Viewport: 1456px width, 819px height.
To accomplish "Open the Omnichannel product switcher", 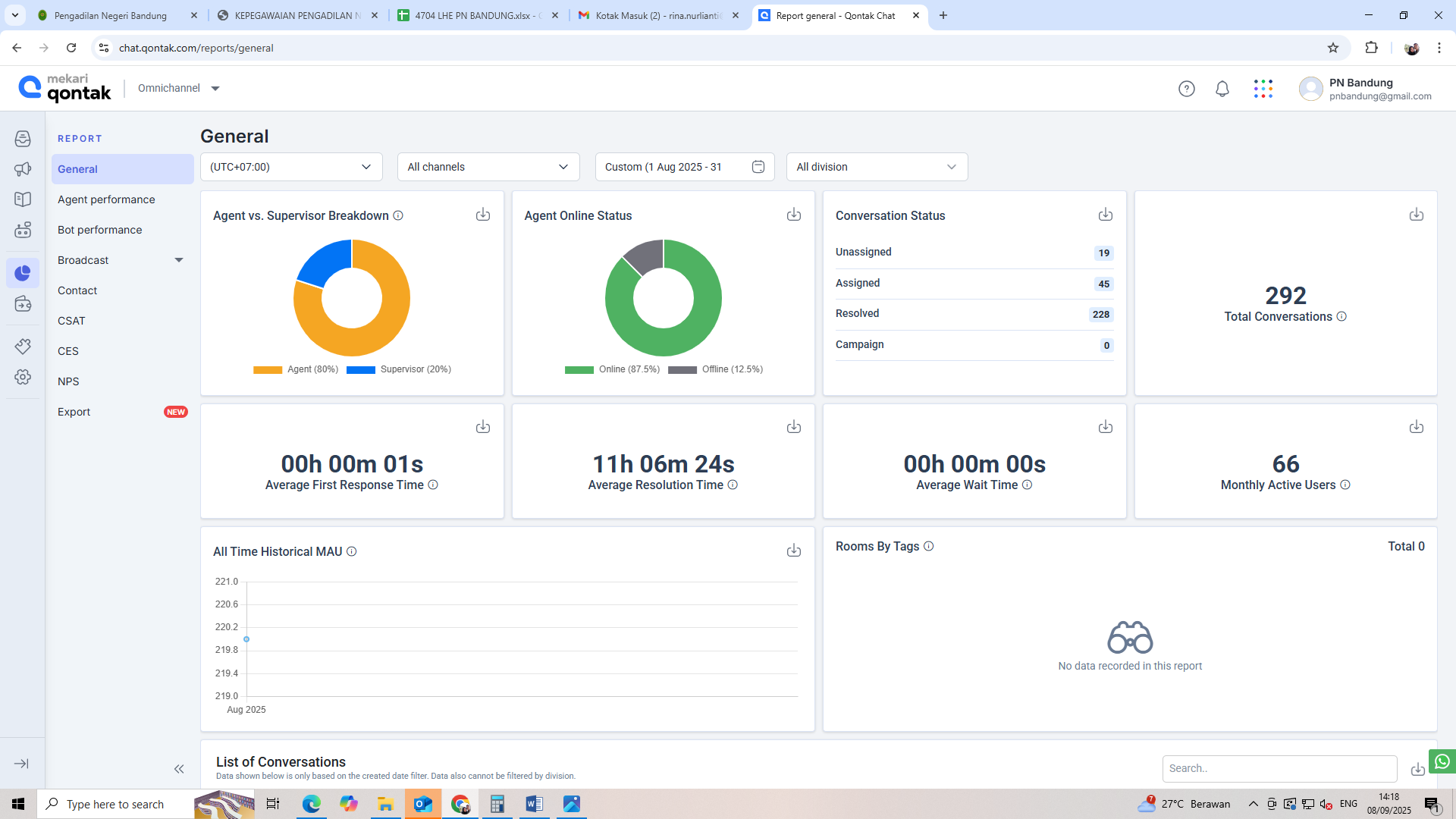I will click(x=179, y=89).
